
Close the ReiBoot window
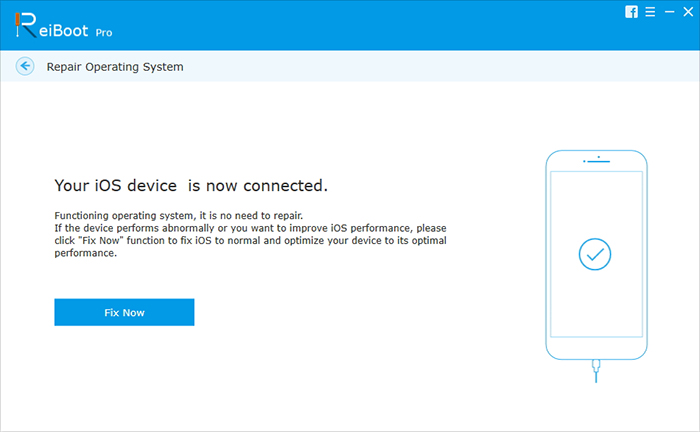pyautogui.click(x=688, y=12)
